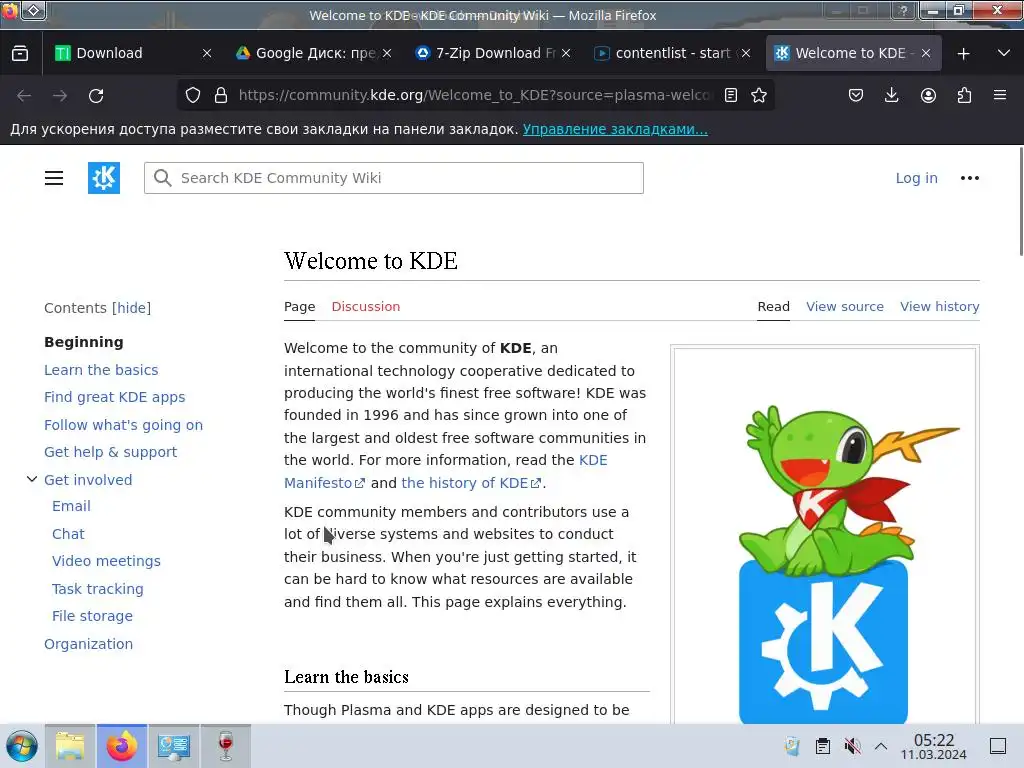This screenshot has width=1024, height=768.
Task: Open the system settings taskbar icon
Action: tap(174, 746)
